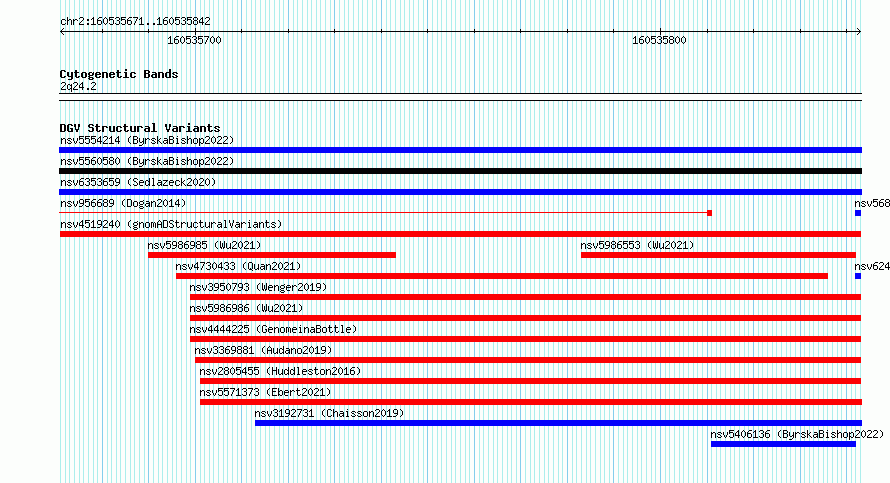This screenshot has height=483, width=890.
Task: Open variant nsv3192731 (Chaisson2019) label
Action: click(x=329, y=413)
